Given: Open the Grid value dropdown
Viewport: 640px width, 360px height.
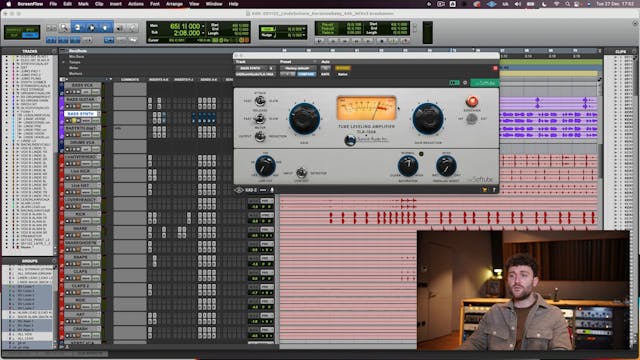Looking at the screenshot, I should 304,29.
